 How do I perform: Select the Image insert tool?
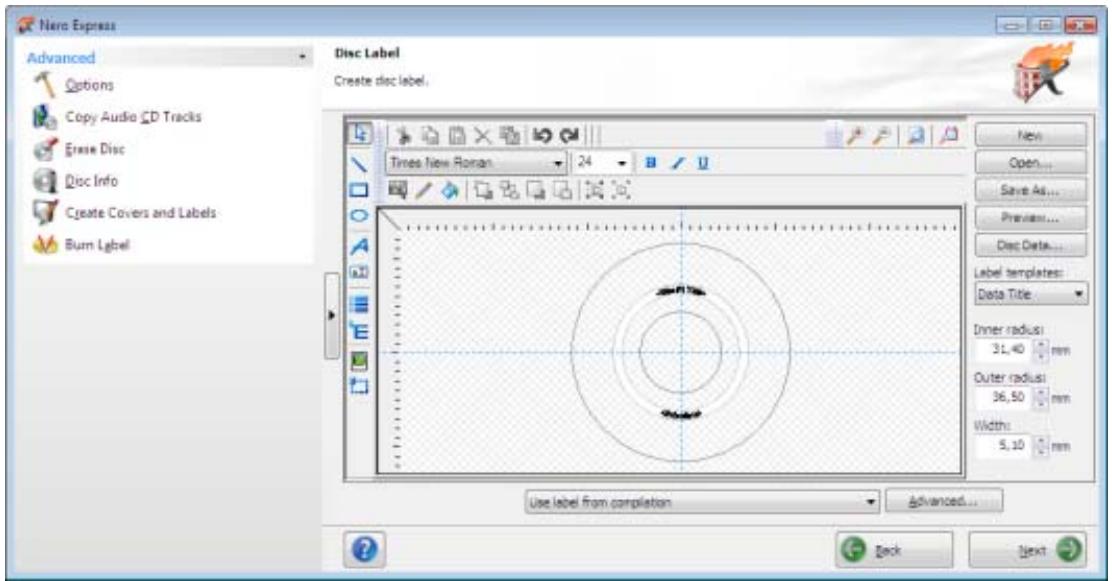point(360,360)
